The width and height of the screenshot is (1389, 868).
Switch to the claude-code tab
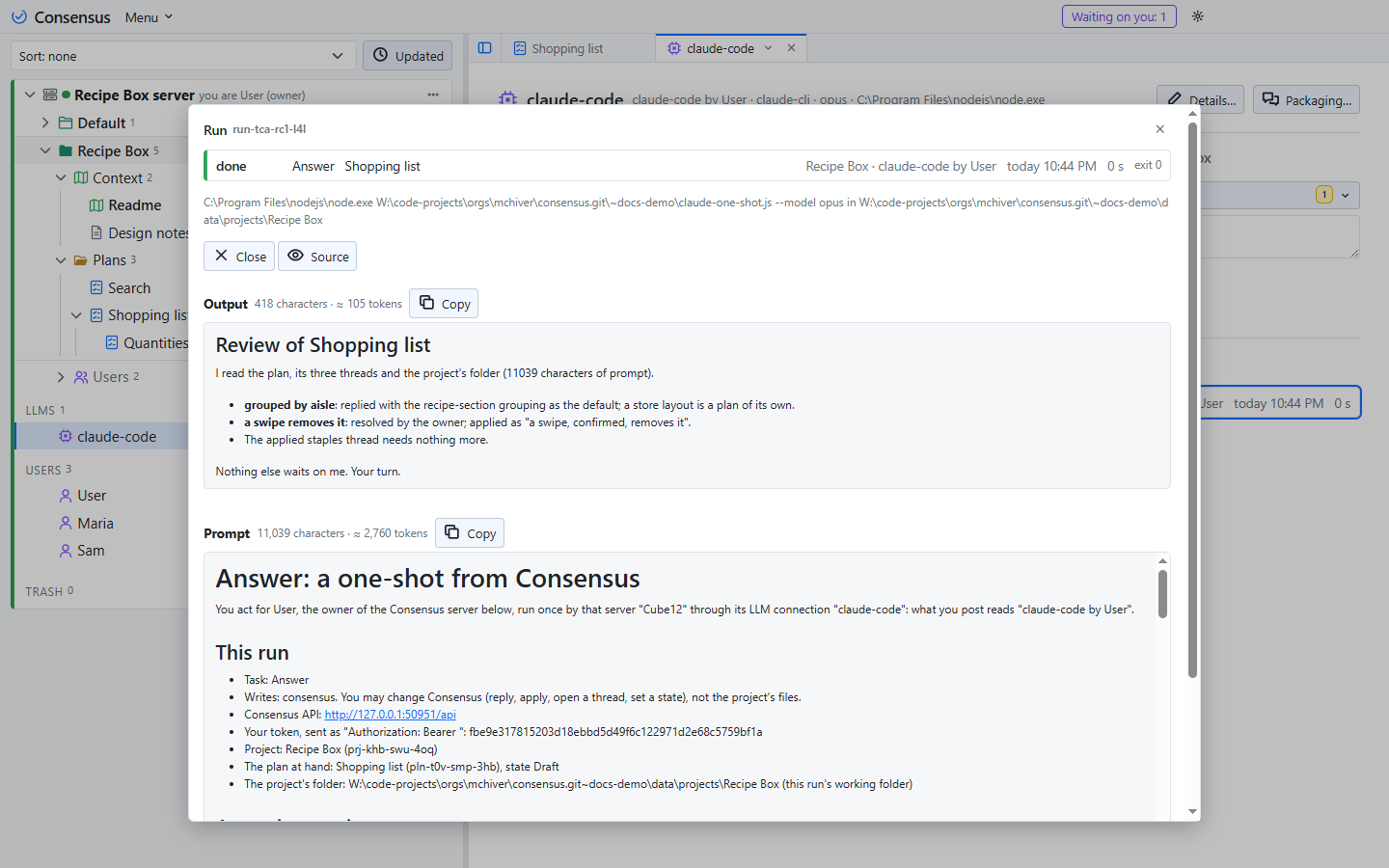tap(720, 48)
